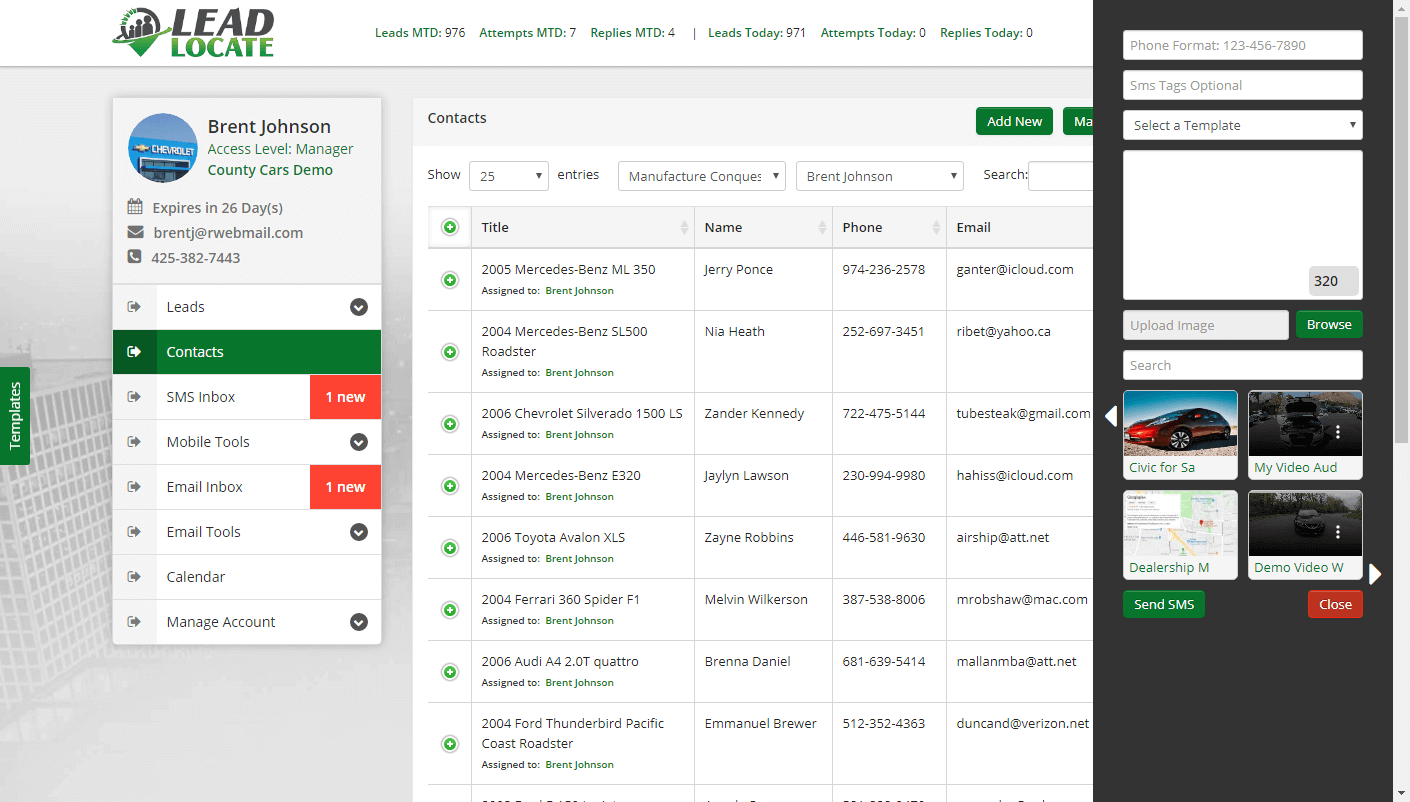Click the red Close button
The height and width of the screenshot is (802, 1410).
1335,604
